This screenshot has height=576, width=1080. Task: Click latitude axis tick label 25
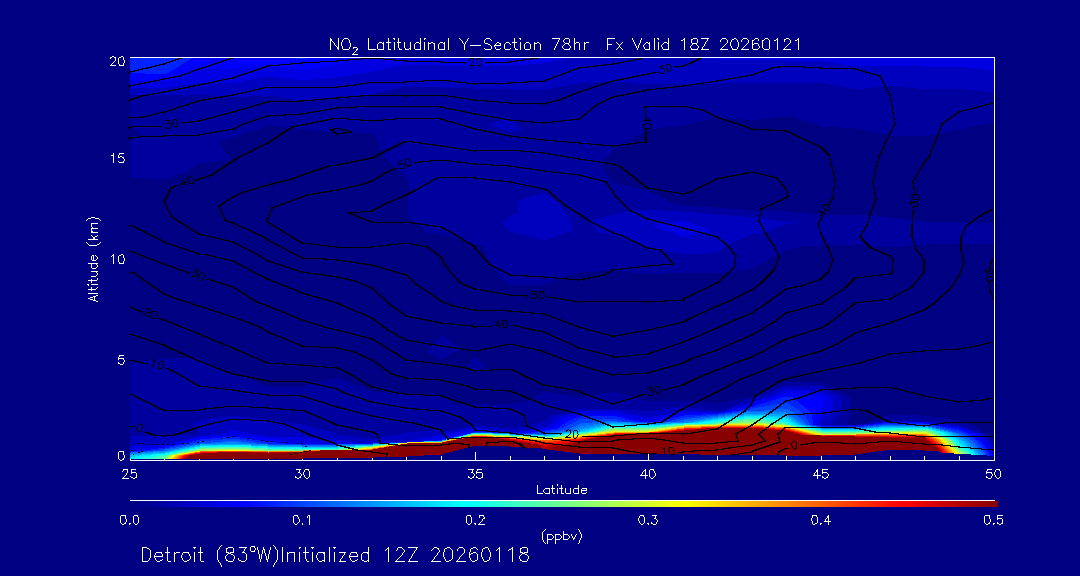129,472
